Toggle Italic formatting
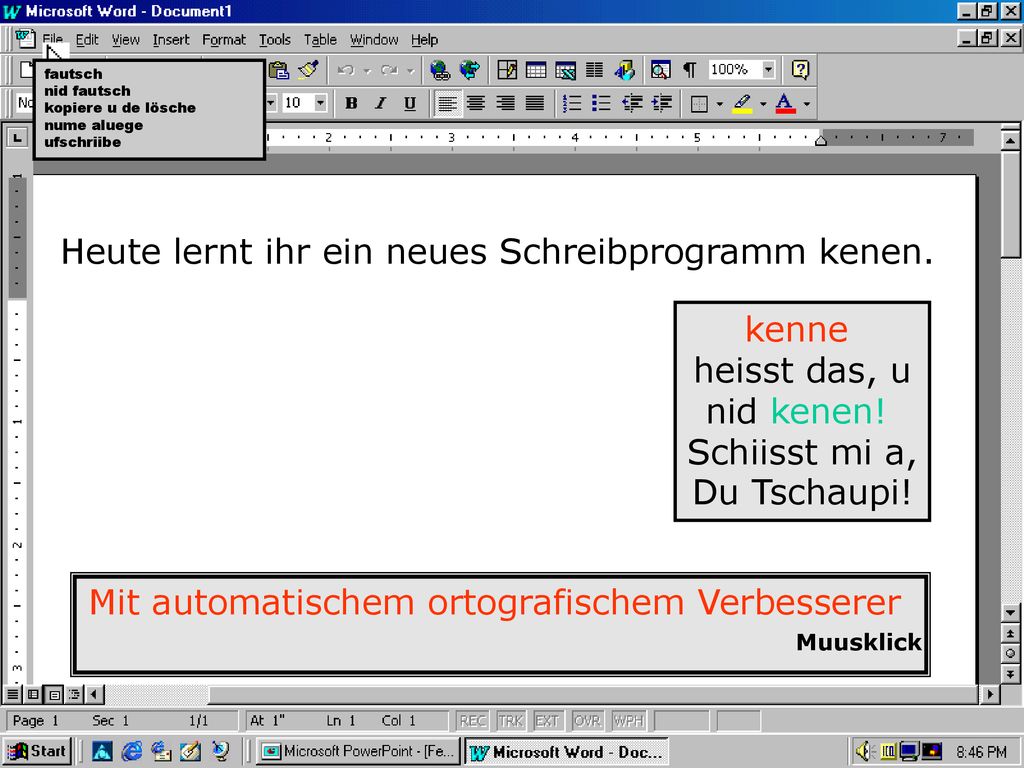Viewport: 1024px width, 768px height. pos(381,103)
